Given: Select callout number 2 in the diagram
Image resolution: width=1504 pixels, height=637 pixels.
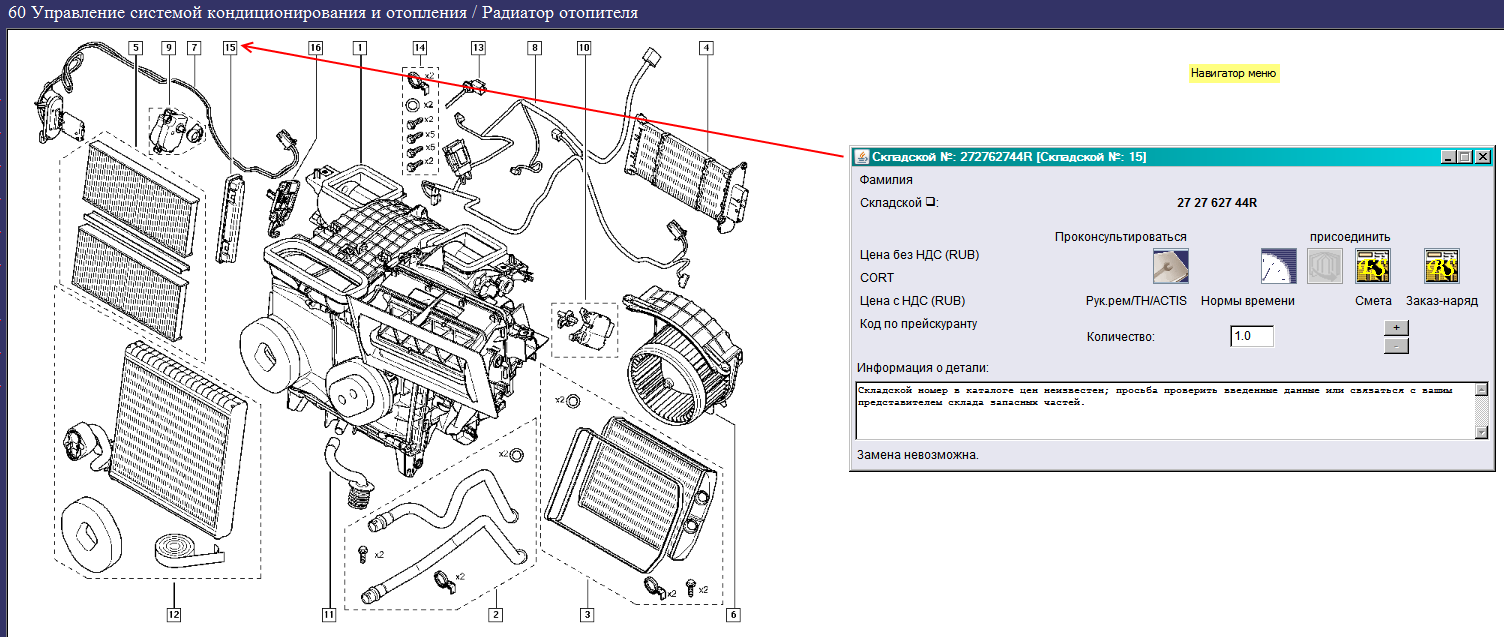Looking at the screenshot, I should point(494,615).
